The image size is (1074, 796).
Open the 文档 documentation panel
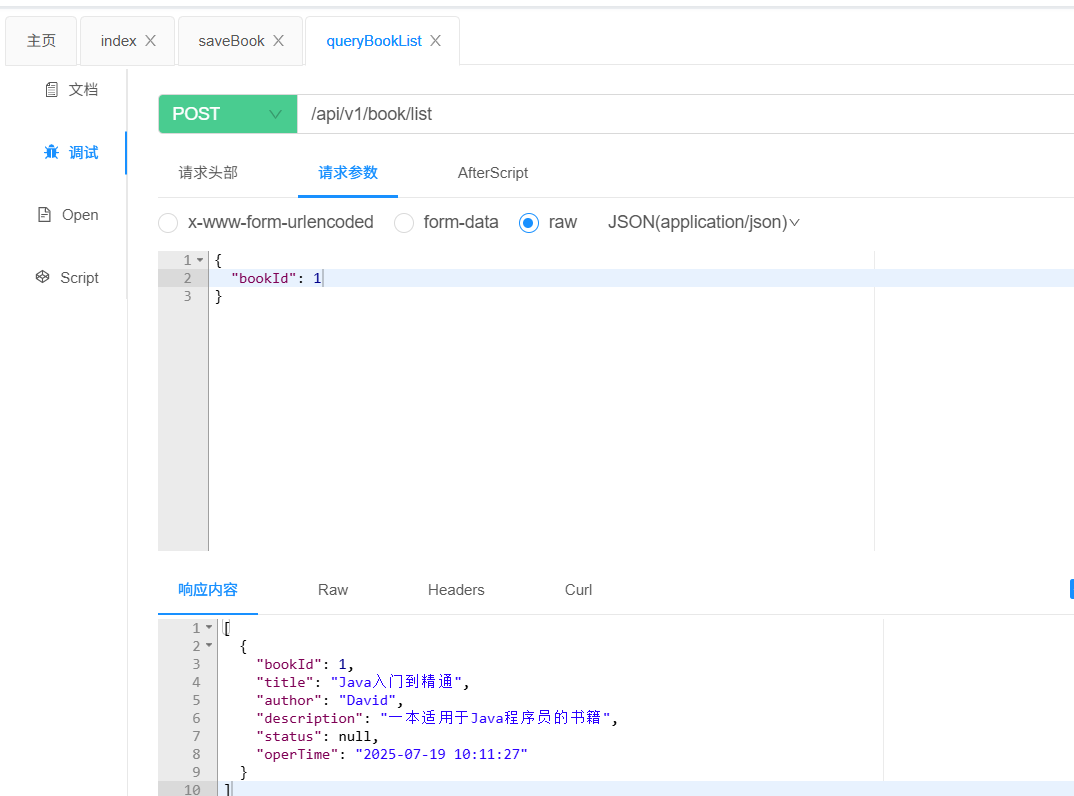pyautogui.click(x=71, y=89)
